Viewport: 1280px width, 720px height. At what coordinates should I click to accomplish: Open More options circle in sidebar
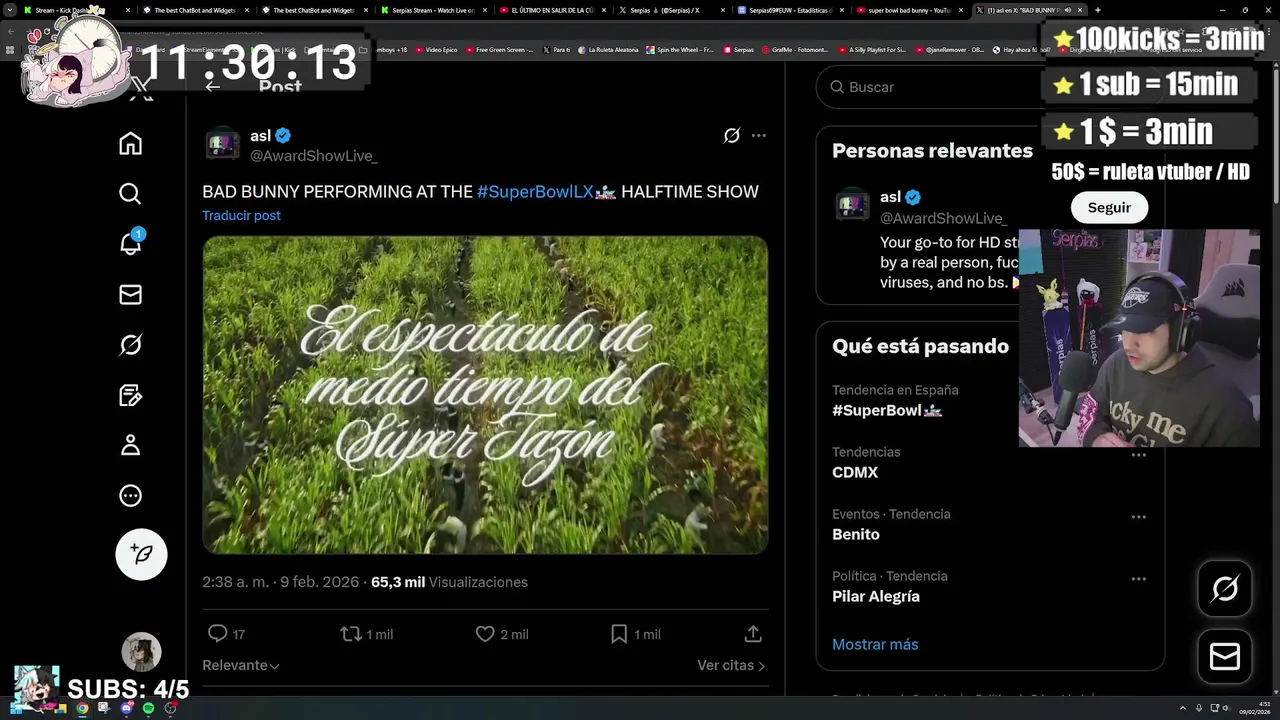coord(130,495)
